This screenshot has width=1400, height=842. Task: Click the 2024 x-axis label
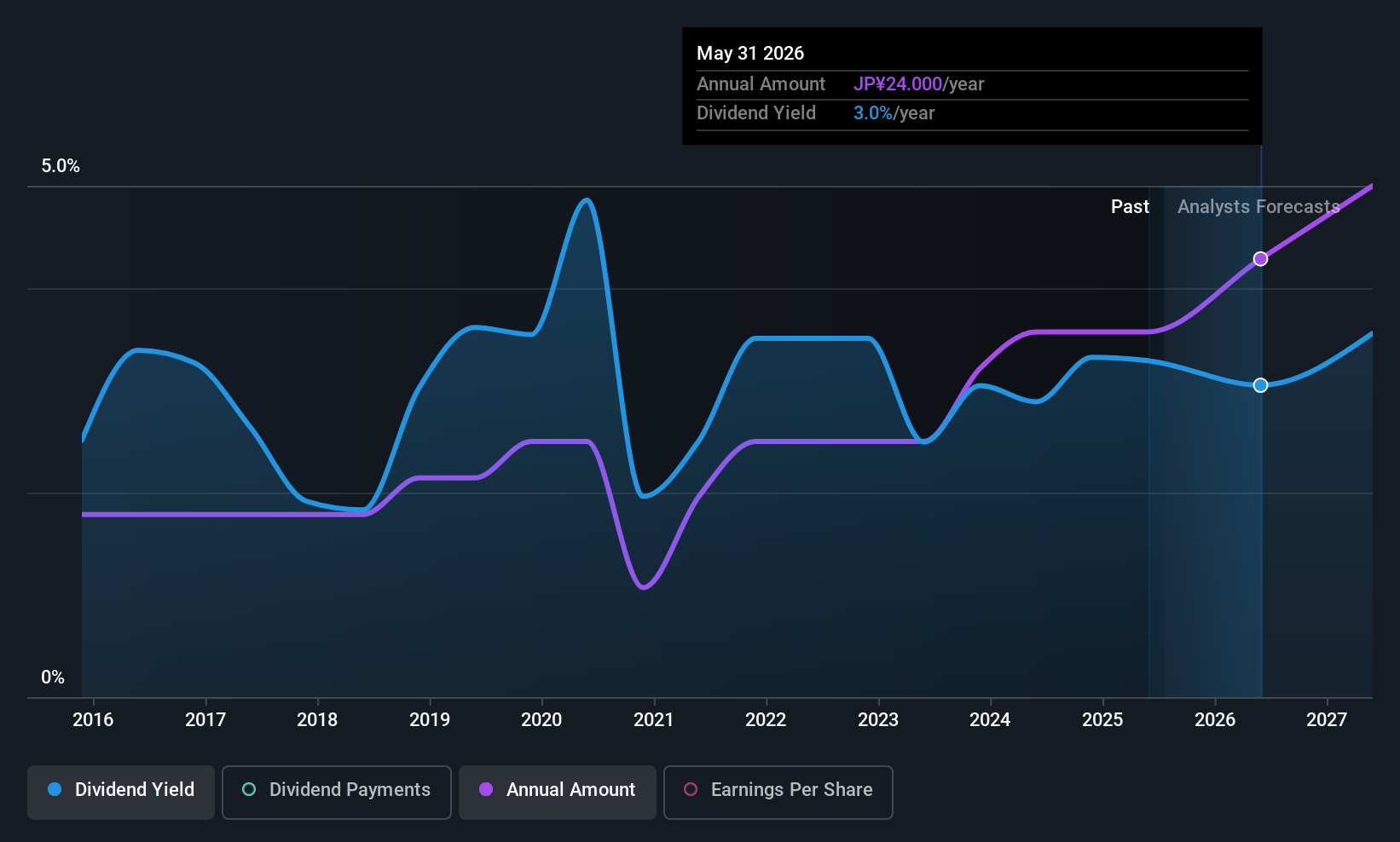click(990, 720)
